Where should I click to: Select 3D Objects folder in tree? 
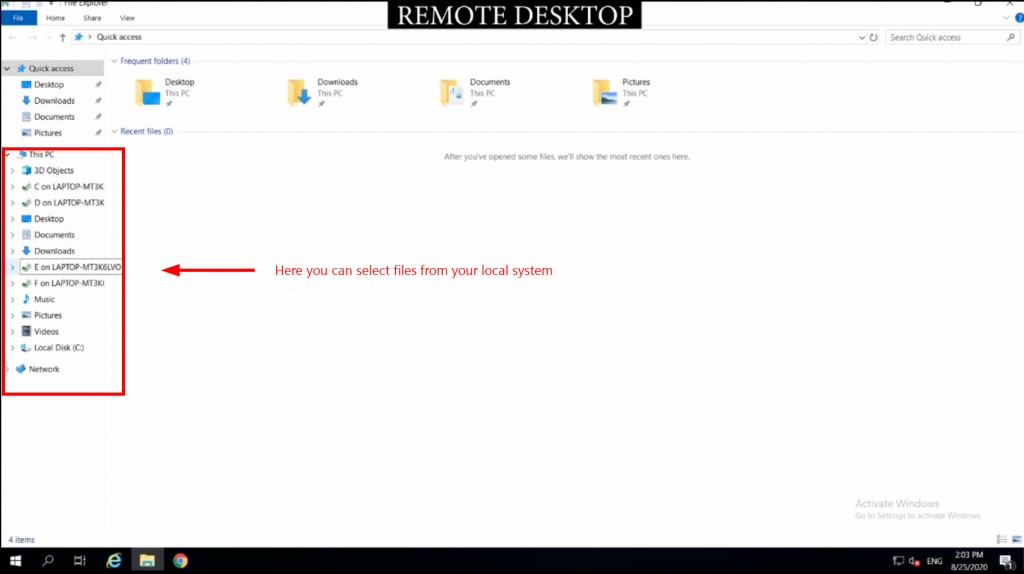click(x=54, y=170)
